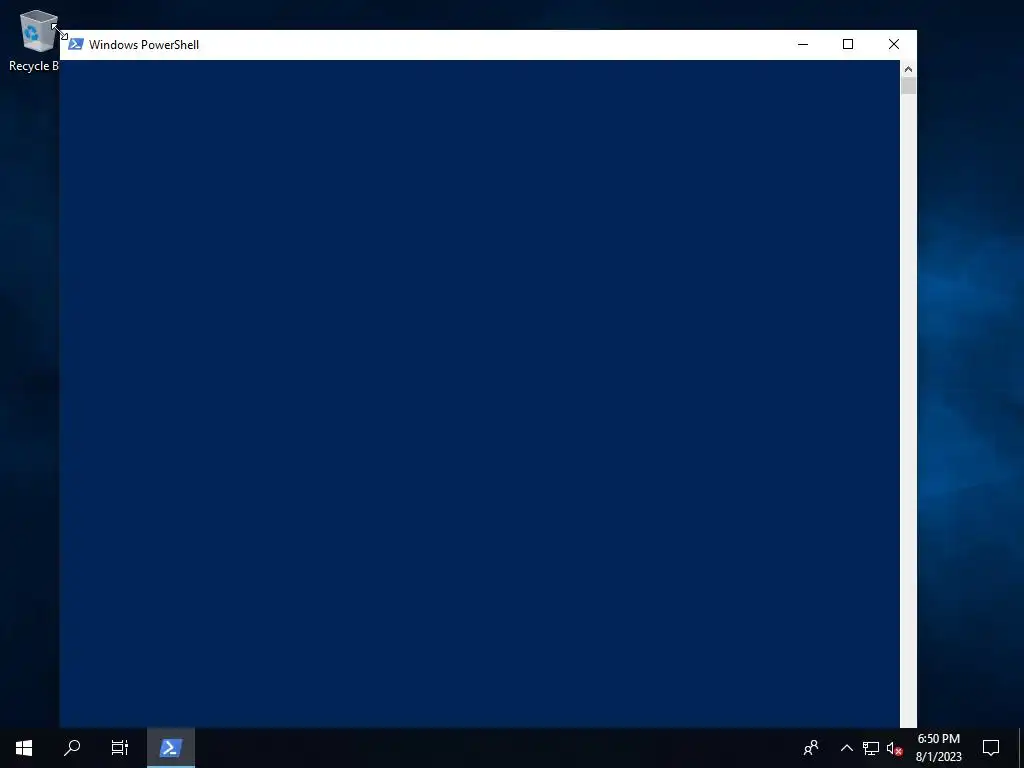Open Task View on the taskbar
The width and height of the screenshot is (1024, 768).
pos(120,748)
